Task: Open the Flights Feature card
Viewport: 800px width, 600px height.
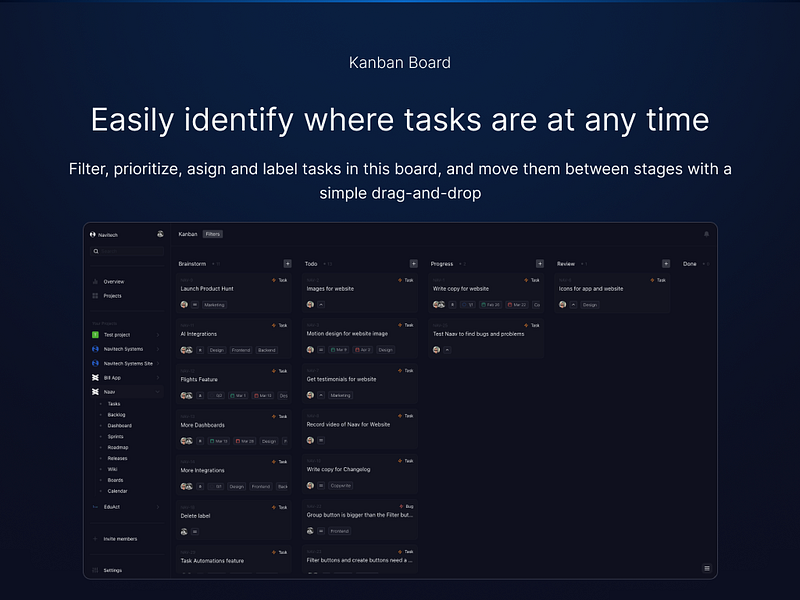Action: [234, 384]
